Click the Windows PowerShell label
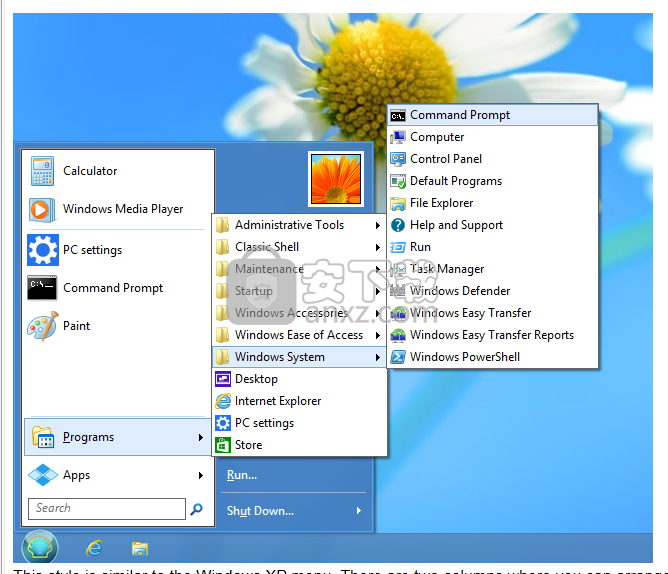This screenshot has height=574, width=668. 465,357
